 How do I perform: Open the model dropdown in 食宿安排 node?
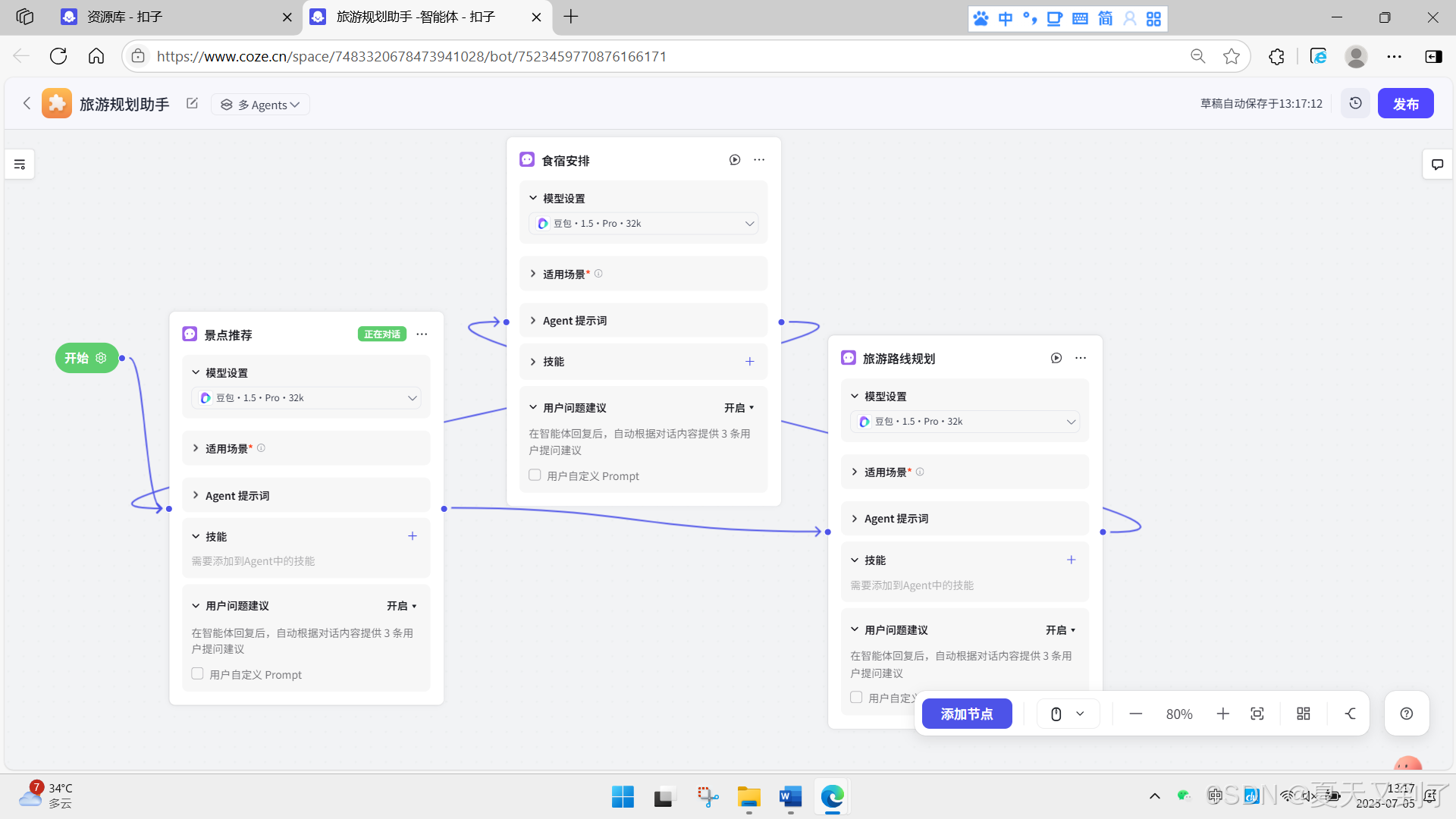(x=643, y=224)
